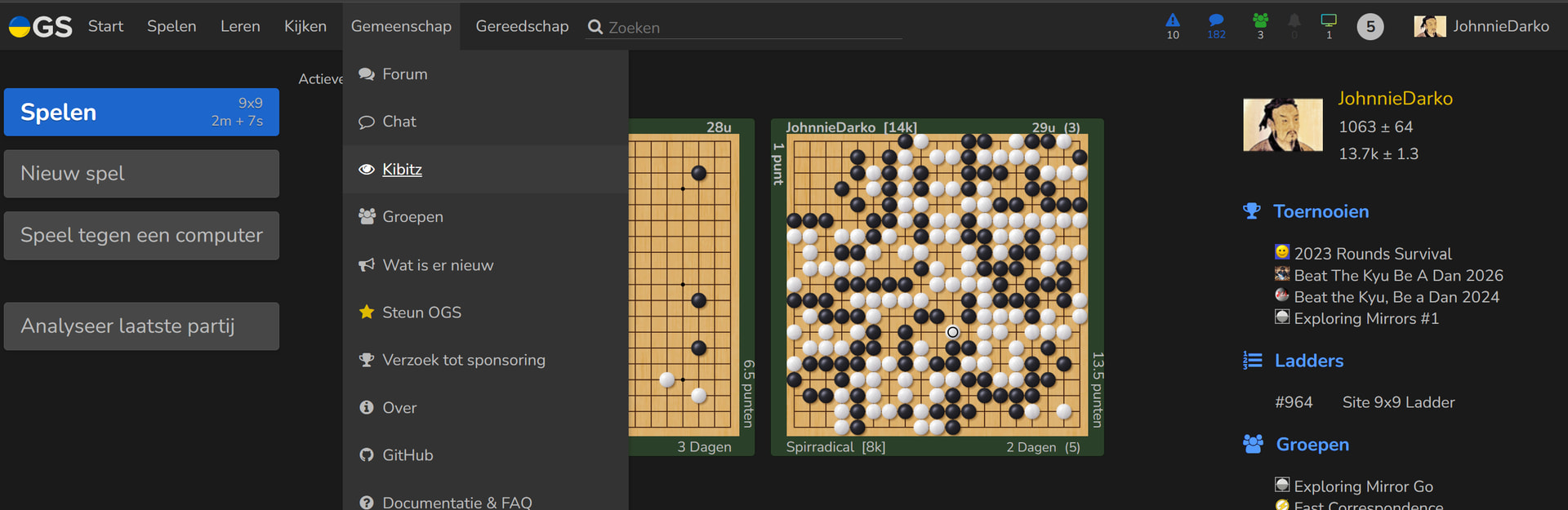Open the game board against Spirradical
Viewport: 1568px width, 510px height.
pos(937,286)
